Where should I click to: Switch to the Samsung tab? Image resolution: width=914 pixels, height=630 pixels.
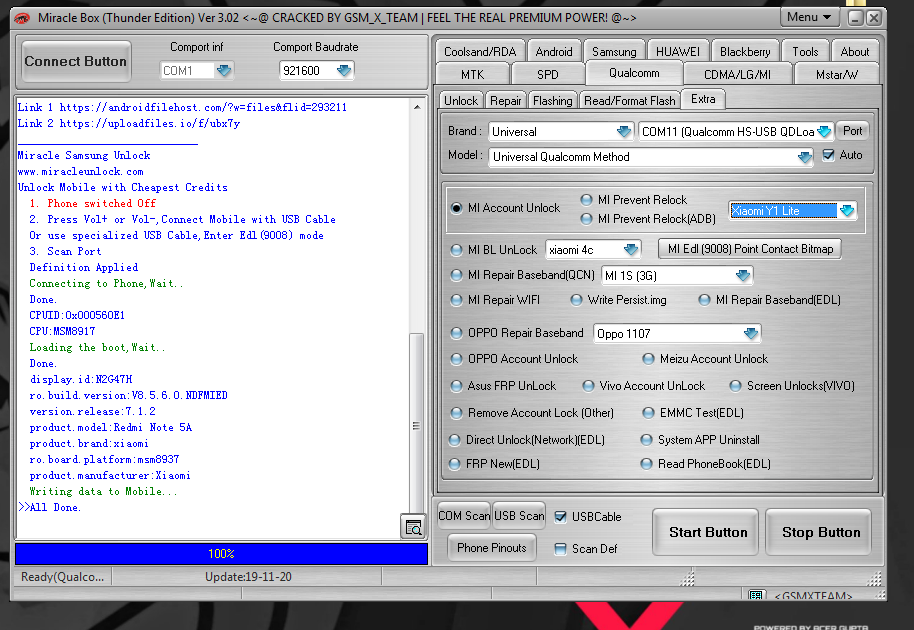[614, 51]
